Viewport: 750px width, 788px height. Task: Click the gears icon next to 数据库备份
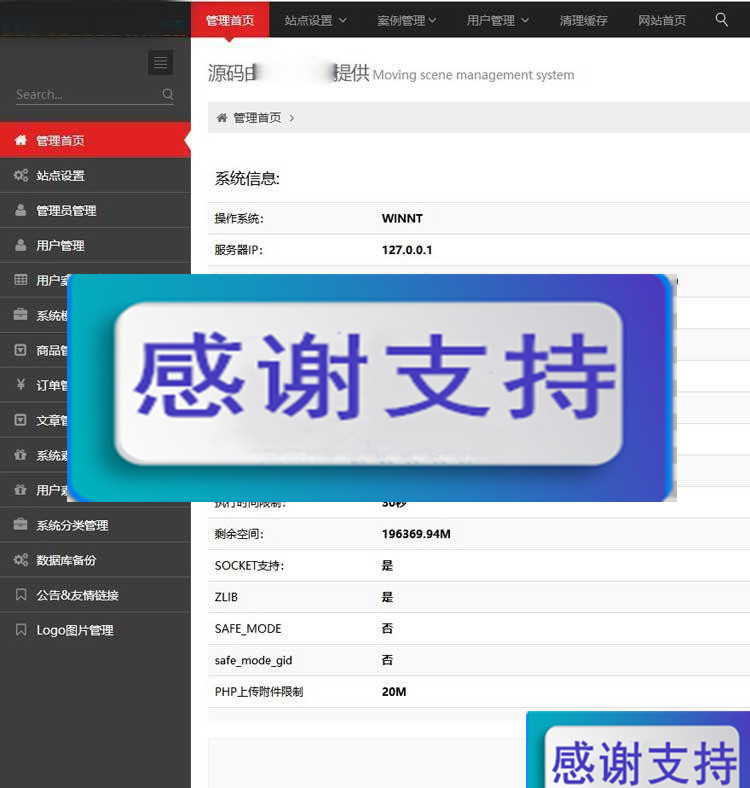click(21, 561)
